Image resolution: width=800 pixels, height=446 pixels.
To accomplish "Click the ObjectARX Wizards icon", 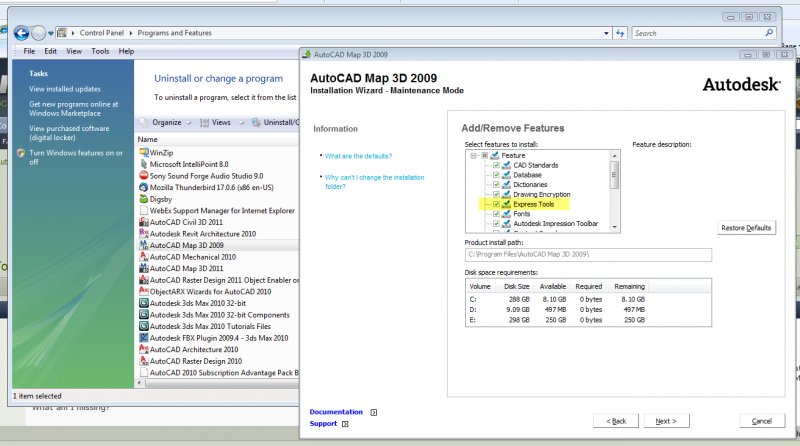I will [144, 291].
